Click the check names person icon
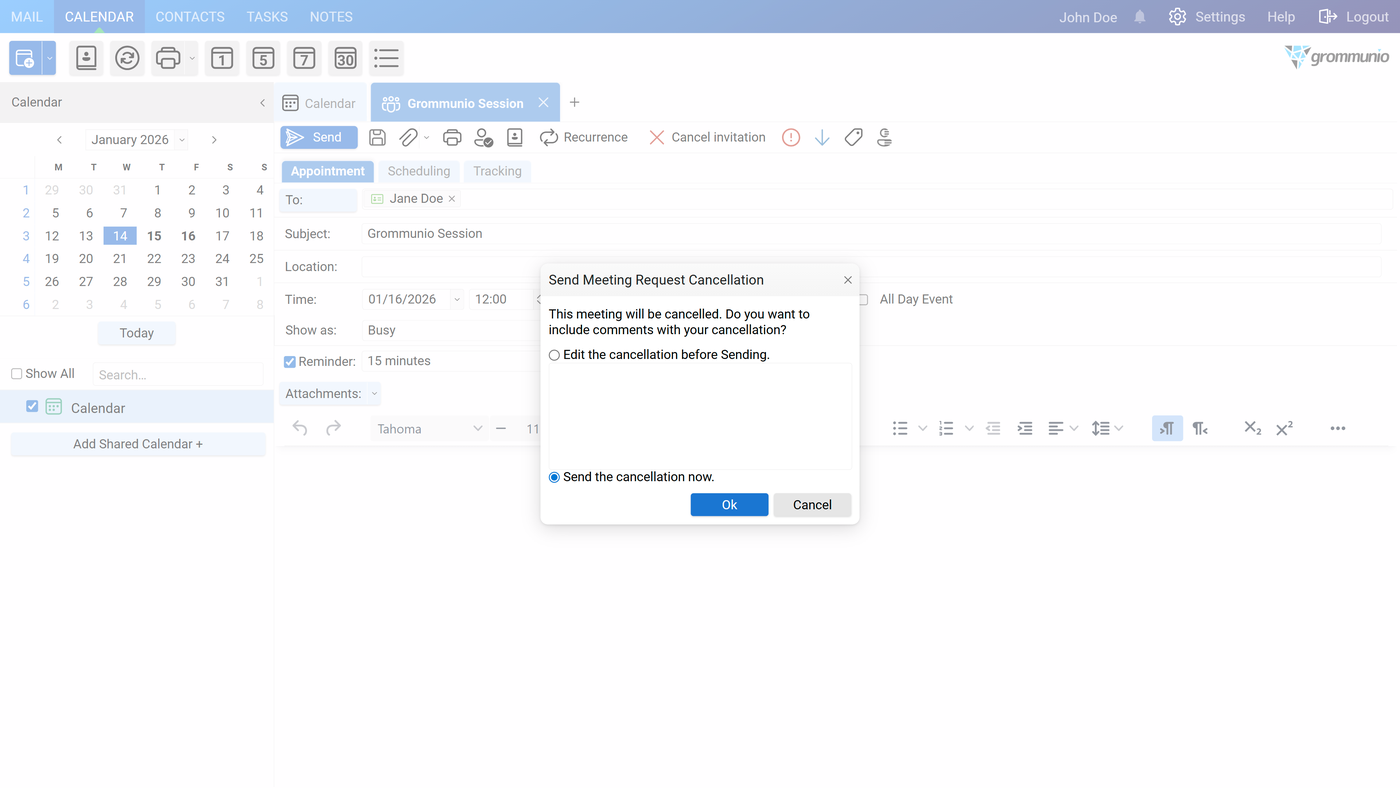 tap(484, 138)
